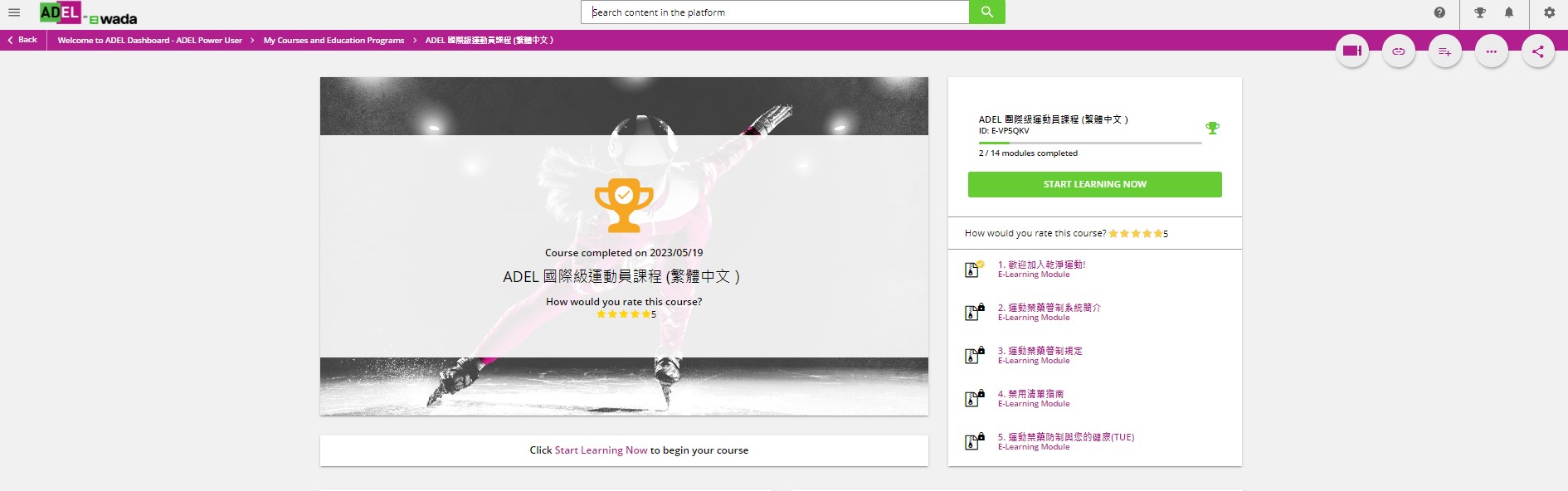Click the Start Learning Now text link
Screen dimensions: 1568x491
point(601,450)
